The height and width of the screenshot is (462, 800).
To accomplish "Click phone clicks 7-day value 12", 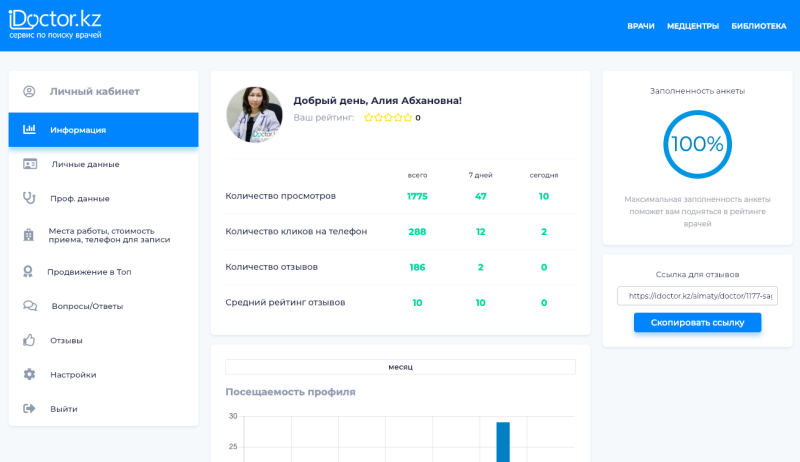I will pos(481,232).
